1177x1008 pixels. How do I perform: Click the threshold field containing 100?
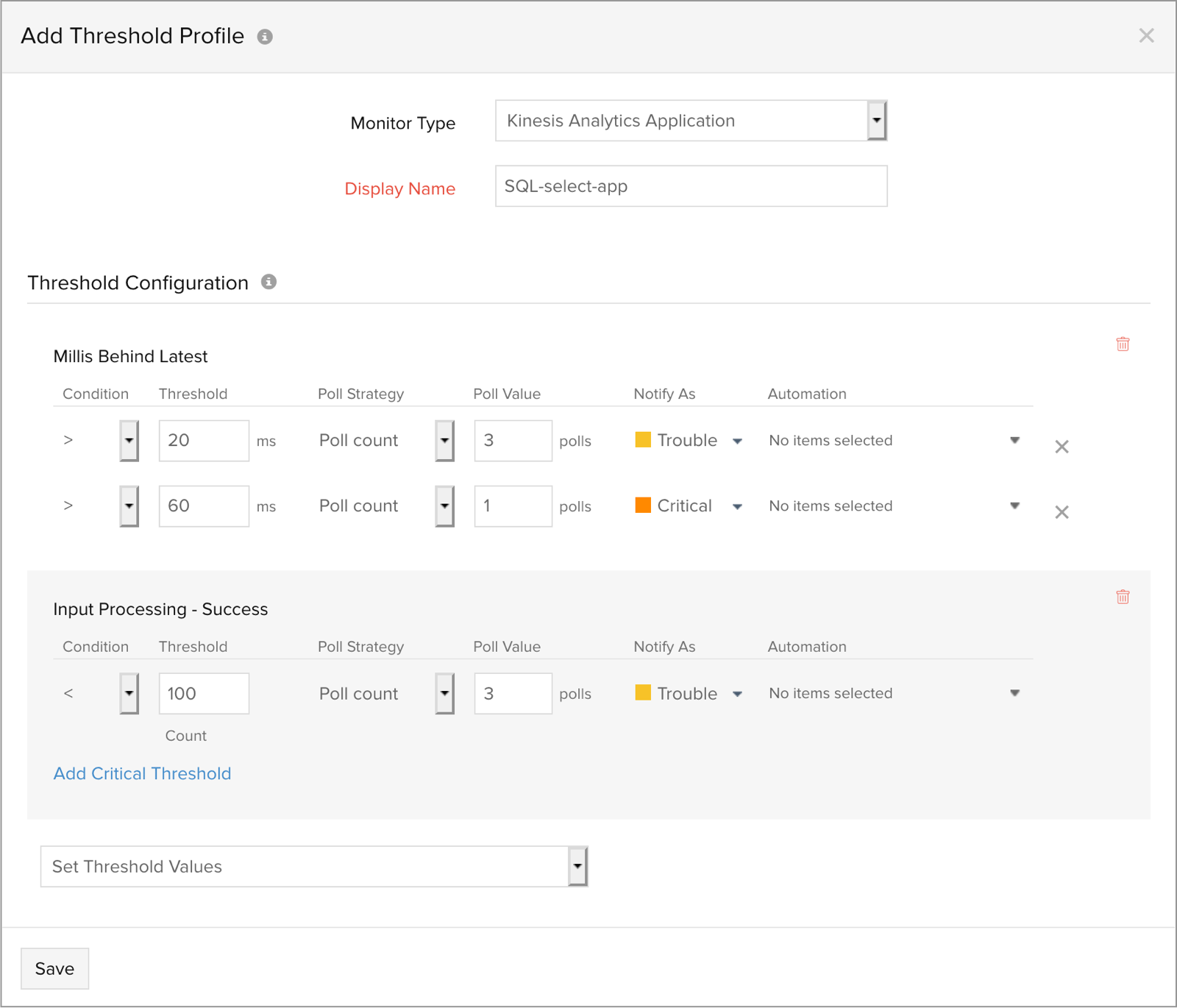204,693
